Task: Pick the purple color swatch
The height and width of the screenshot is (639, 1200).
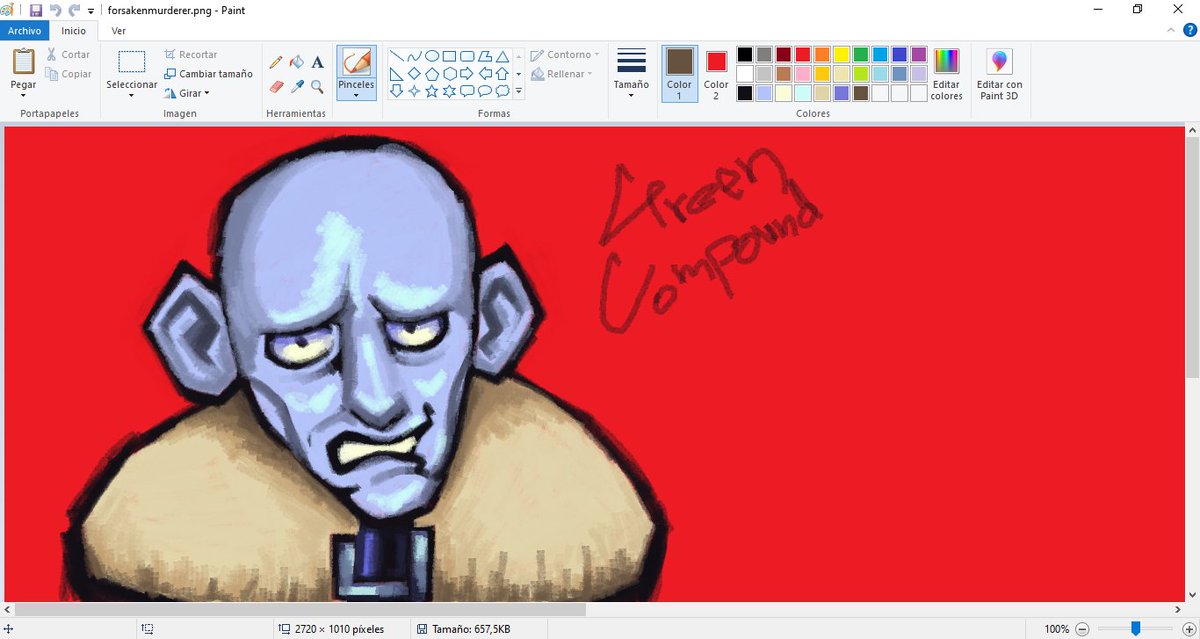Action: pos(918,54)
